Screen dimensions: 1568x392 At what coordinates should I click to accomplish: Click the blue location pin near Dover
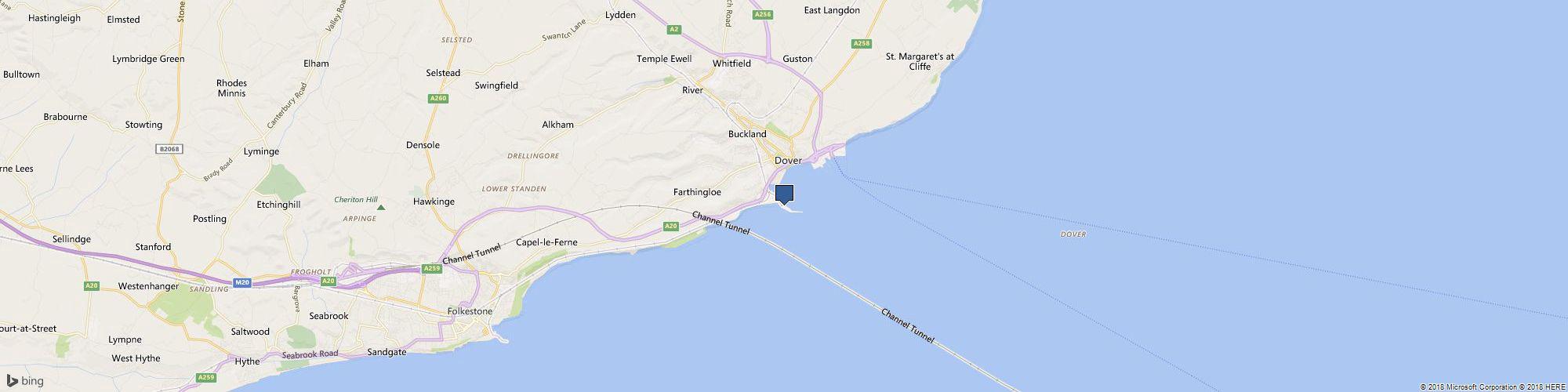[x=784, y=194]
